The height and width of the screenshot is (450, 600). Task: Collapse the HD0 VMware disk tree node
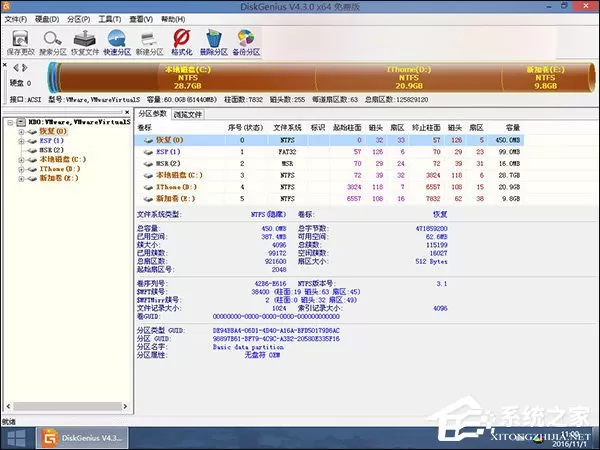[11, 122]
